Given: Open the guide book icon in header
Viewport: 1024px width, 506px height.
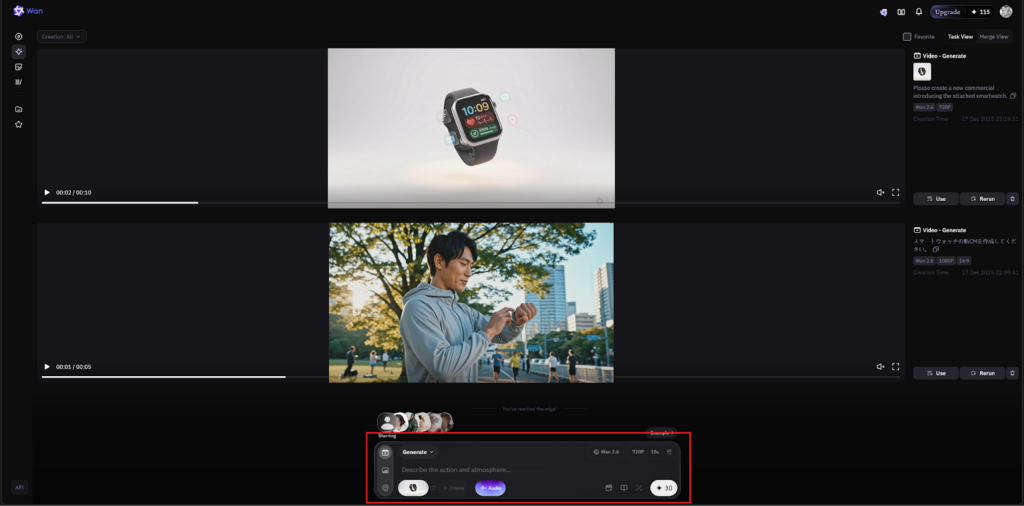Looking at the screenshot, I should pos(901,12).
